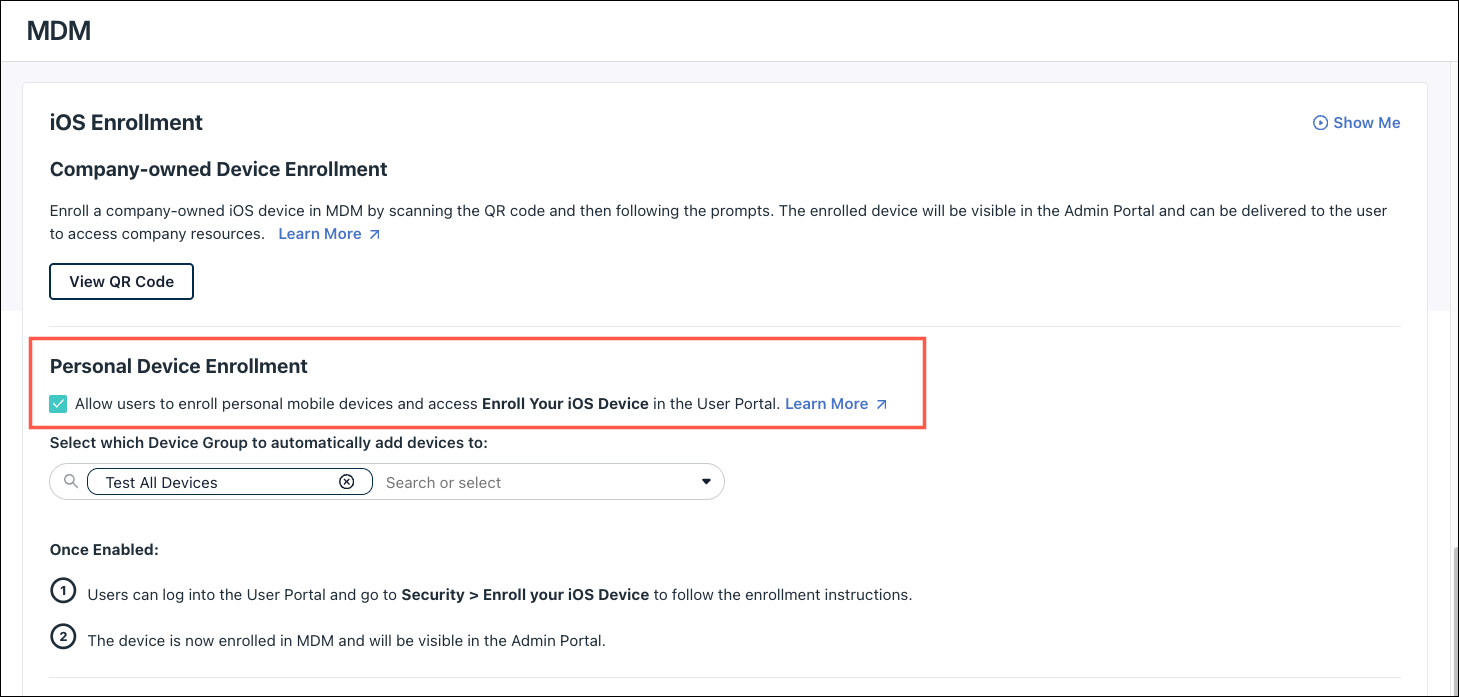Uncheck the personal device enrollment checkbox
Screen dimensions: 1459x697
(59, 404)
